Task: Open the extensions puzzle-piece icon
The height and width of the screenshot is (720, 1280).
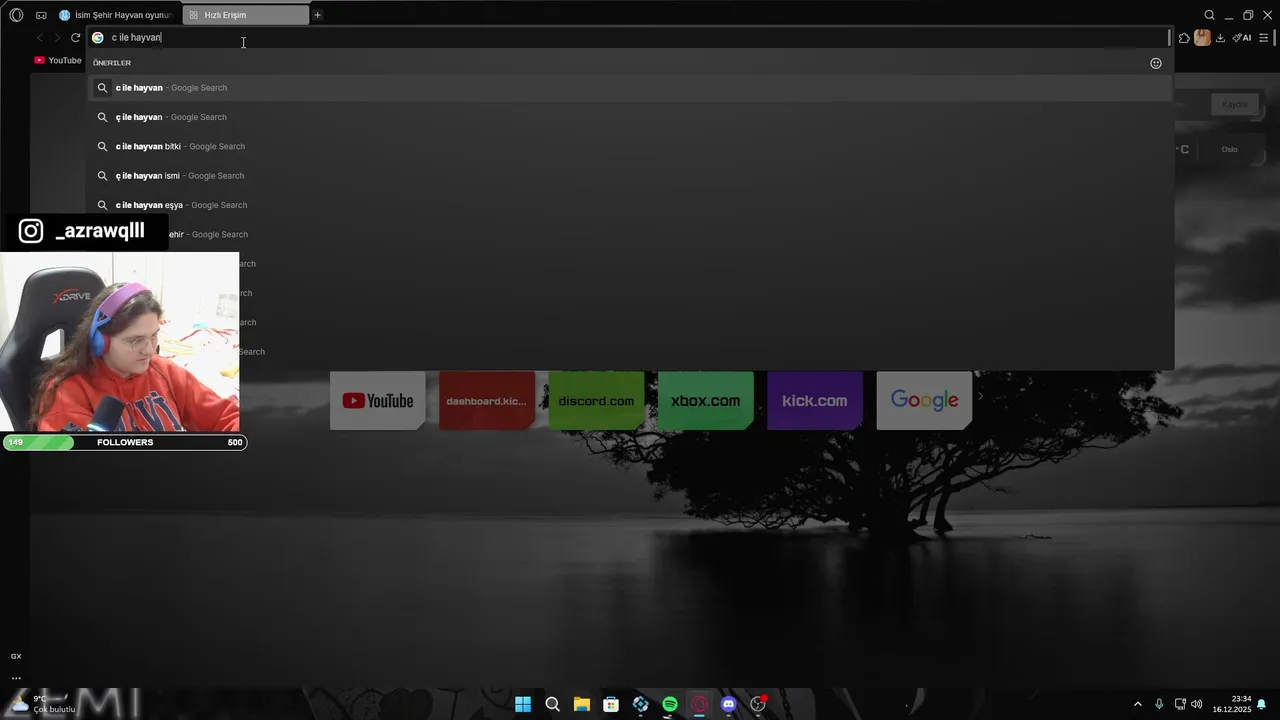Action: pyautogui.click(x=1184, y=38)
